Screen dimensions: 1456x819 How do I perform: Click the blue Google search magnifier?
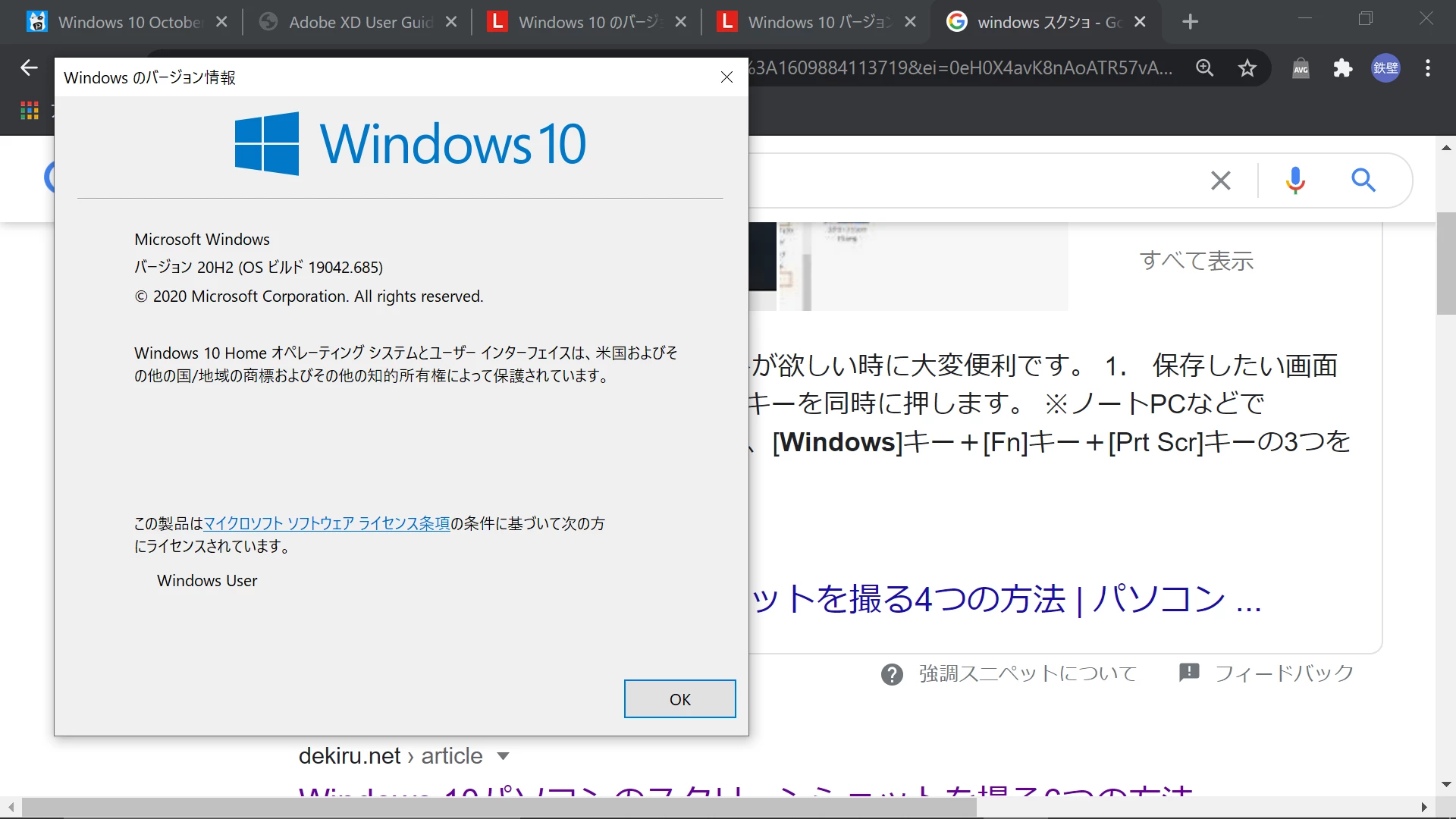click(x=1363, y=180)
